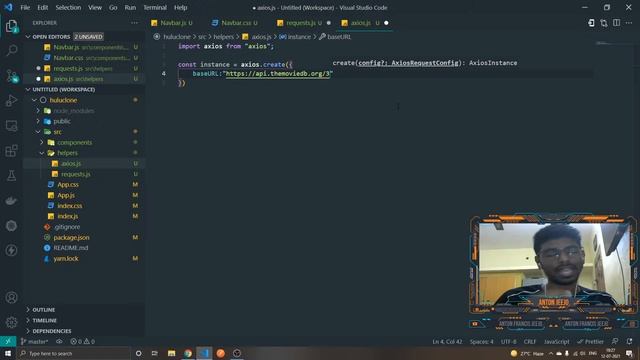This screenshot has width=640, height=360.
Task: Open the Extensions view
Action: 11,151
